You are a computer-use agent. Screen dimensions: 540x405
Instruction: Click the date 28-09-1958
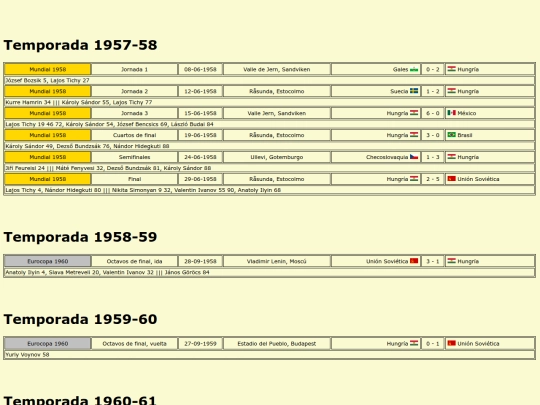point(200,261)
